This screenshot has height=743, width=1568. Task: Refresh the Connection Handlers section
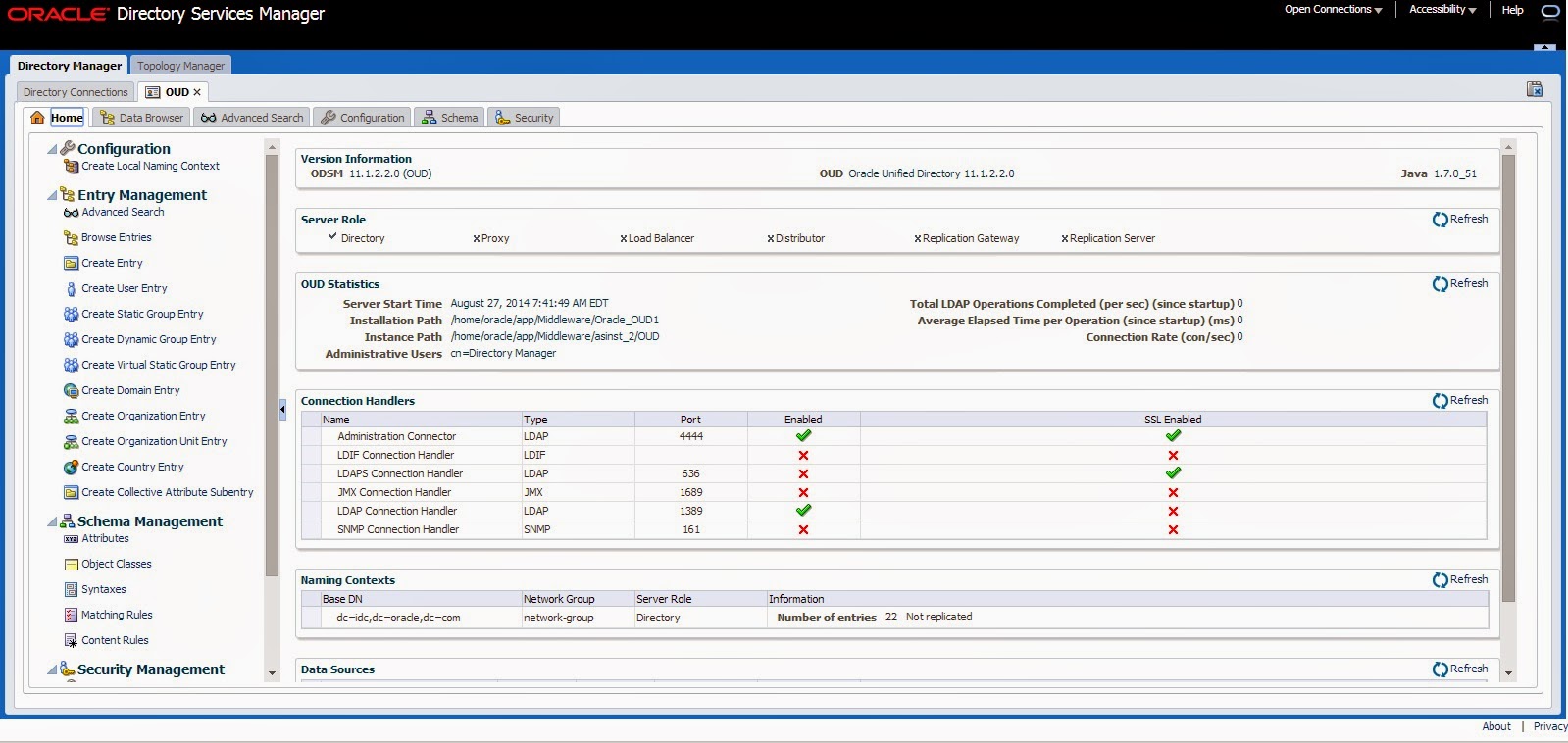pyautogui.click(x=1460, y=401)
